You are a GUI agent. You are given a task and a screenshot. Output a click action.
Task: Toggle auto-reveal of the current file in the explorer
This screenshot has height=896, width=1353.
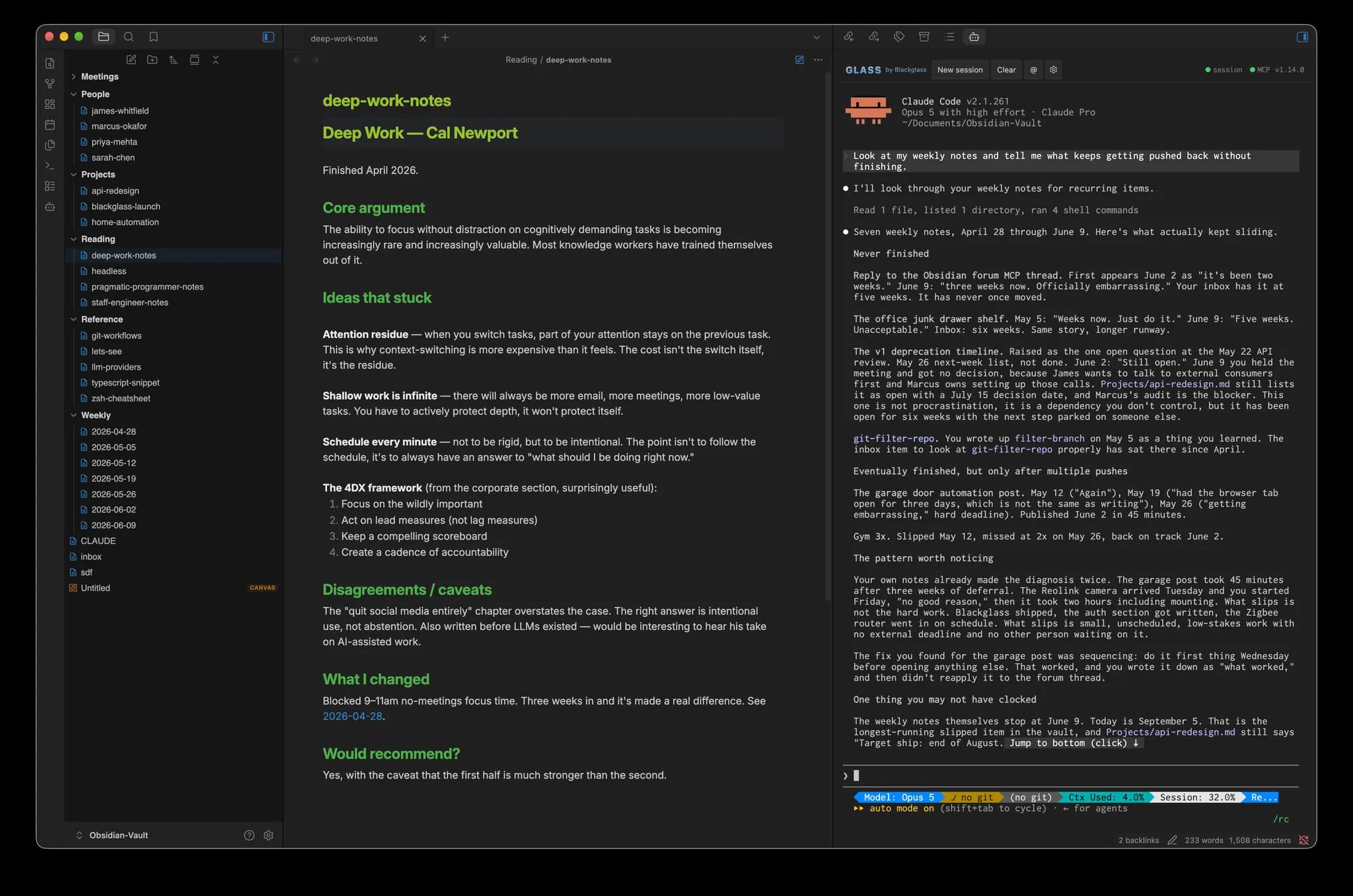pos(194,59)
